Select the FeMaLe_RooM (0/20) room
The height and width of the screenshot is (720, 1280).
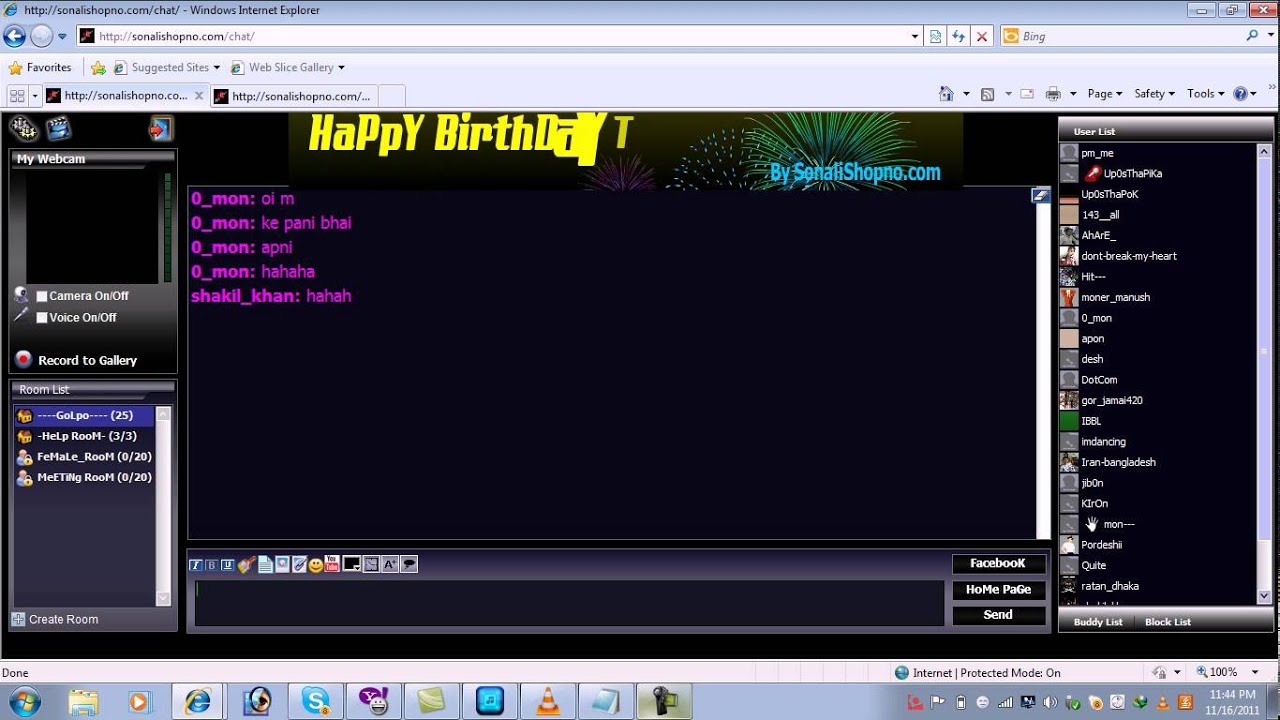(x=84, y=457)
